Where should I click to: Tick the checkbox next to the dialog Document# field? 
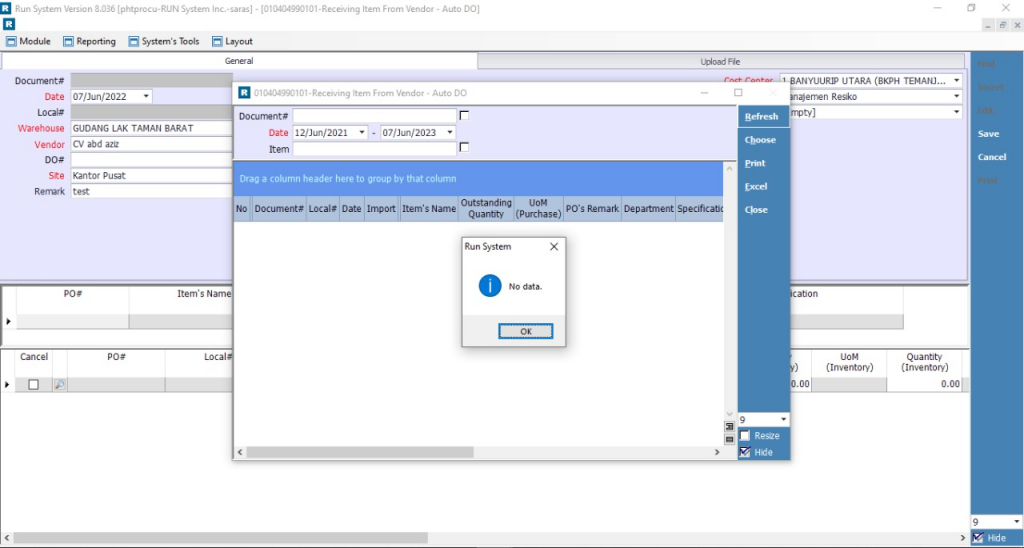click(464, 116)
